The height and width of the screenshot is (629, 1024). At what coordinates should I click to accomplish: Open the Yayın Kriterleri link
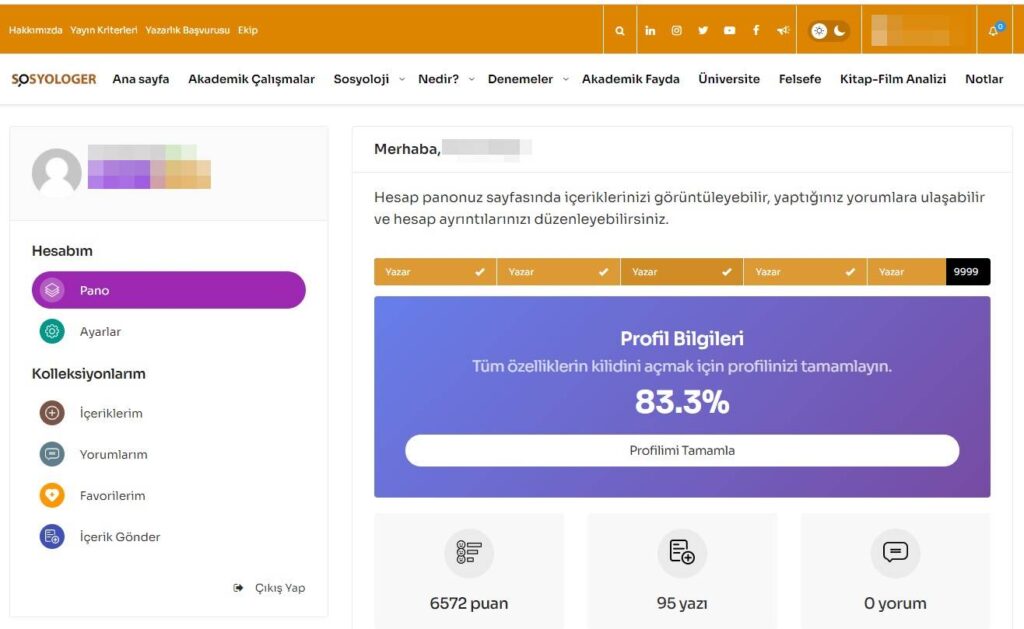(x=104, y=30)
